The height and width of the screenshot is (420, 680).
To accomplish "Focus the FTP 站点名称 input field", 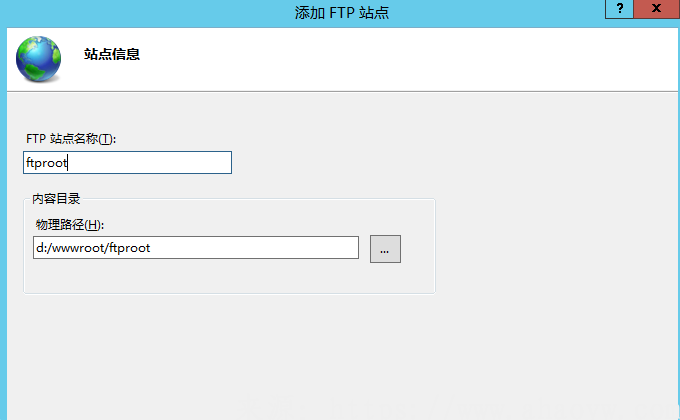I will click(127, 163).
